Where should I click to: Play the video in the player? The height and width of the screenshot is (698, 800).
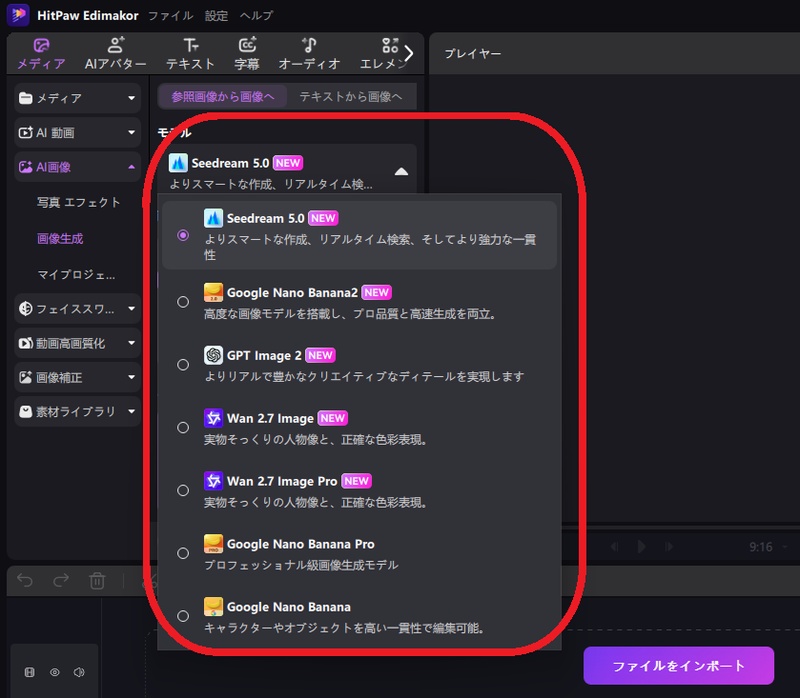(x=641, y=546)
